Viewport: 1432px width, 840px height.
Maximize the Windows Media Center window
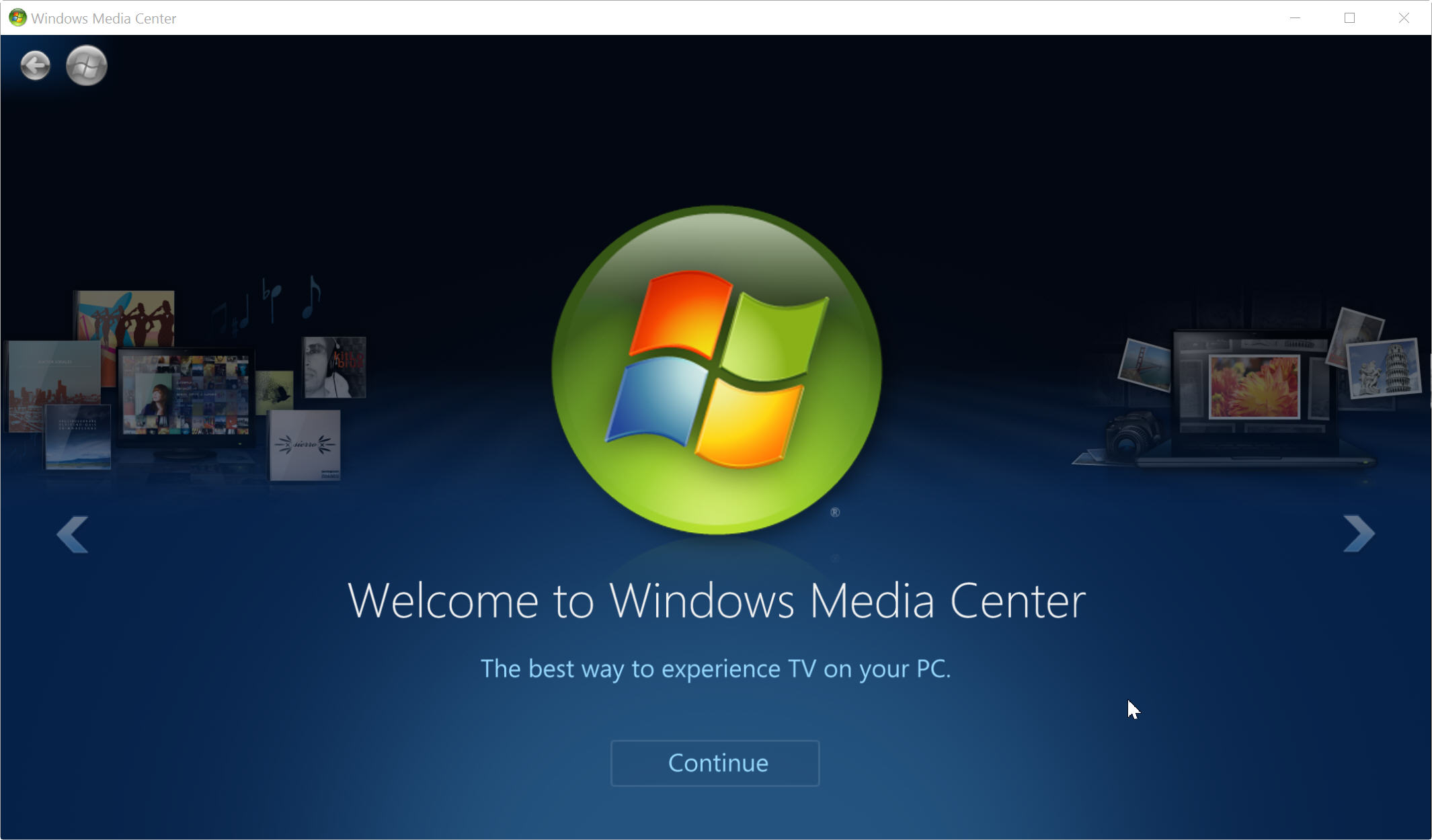point(1349,18)
